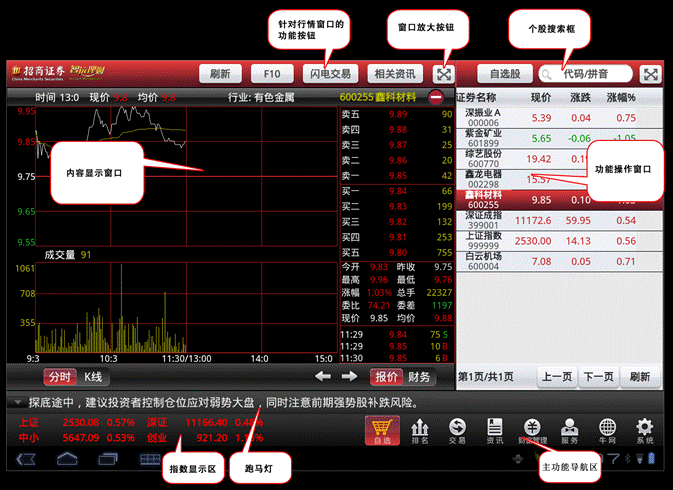
Task: Open the 资讯 news document icon
Action: [494, 431]
